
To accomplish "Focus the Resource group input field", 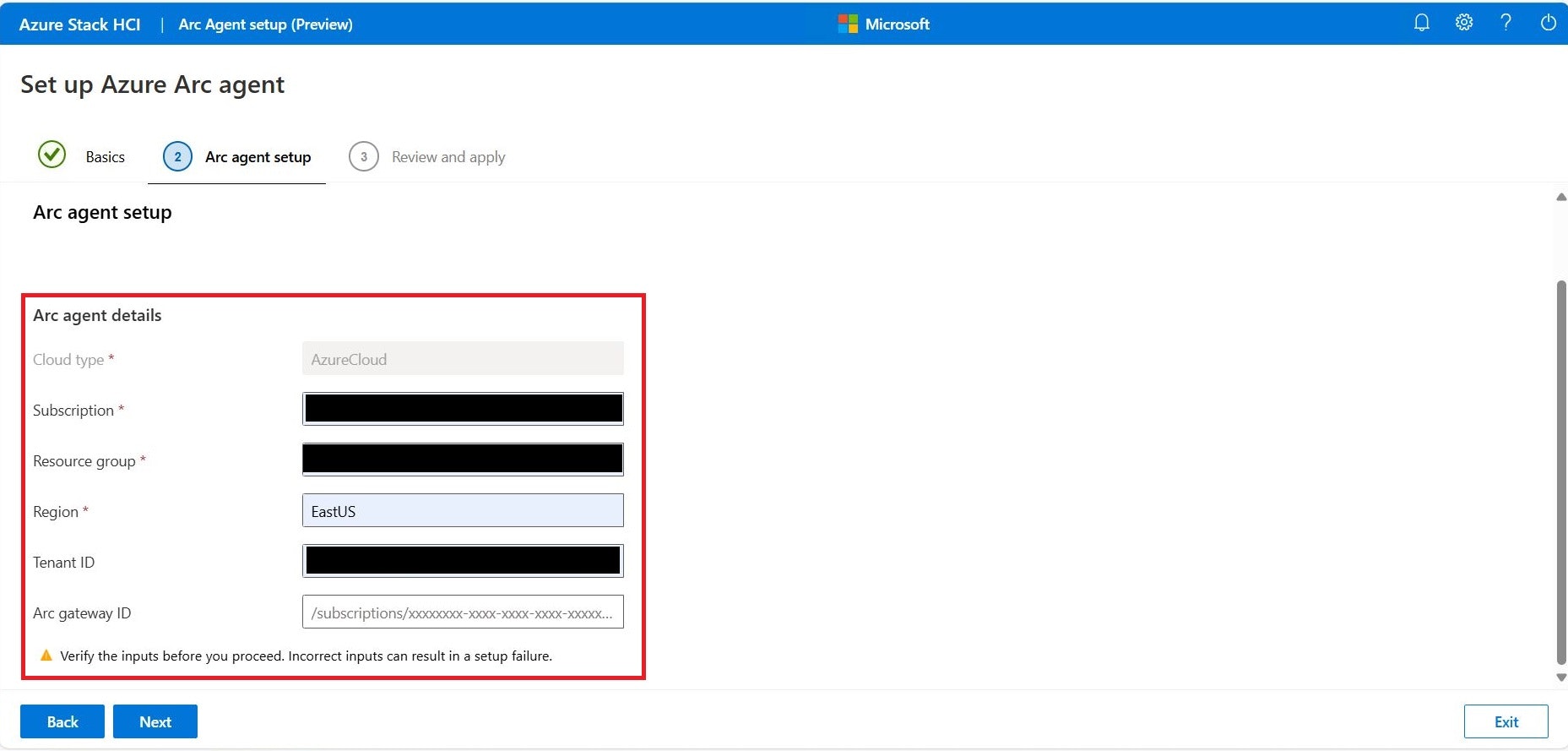I will (463, 460).
